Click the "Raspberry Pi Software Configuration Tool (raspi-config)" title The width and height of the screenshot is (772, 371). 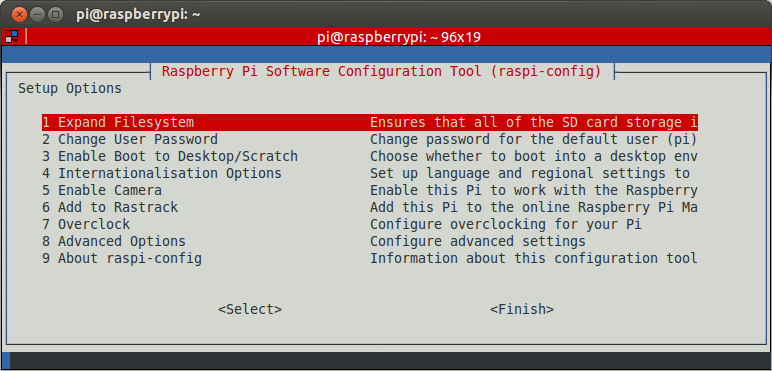coord(382,71)
